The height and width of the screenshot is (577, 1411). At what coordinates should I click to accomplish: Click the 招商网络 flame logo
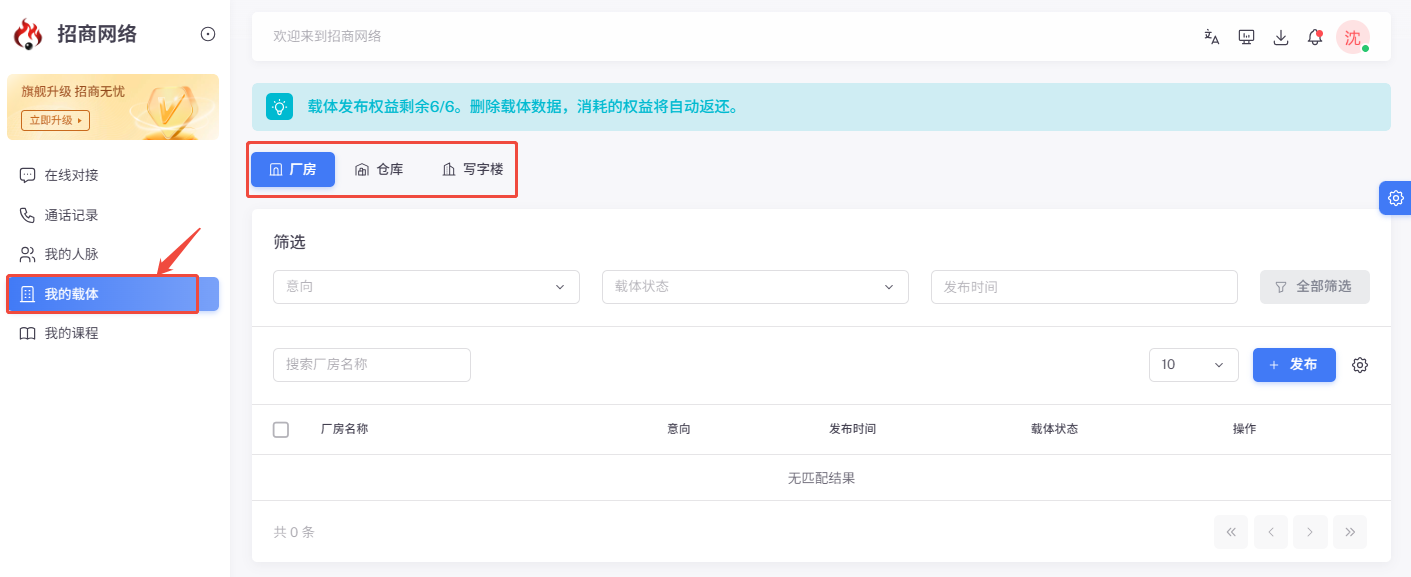pyautogui.click(x=28, y=35)
